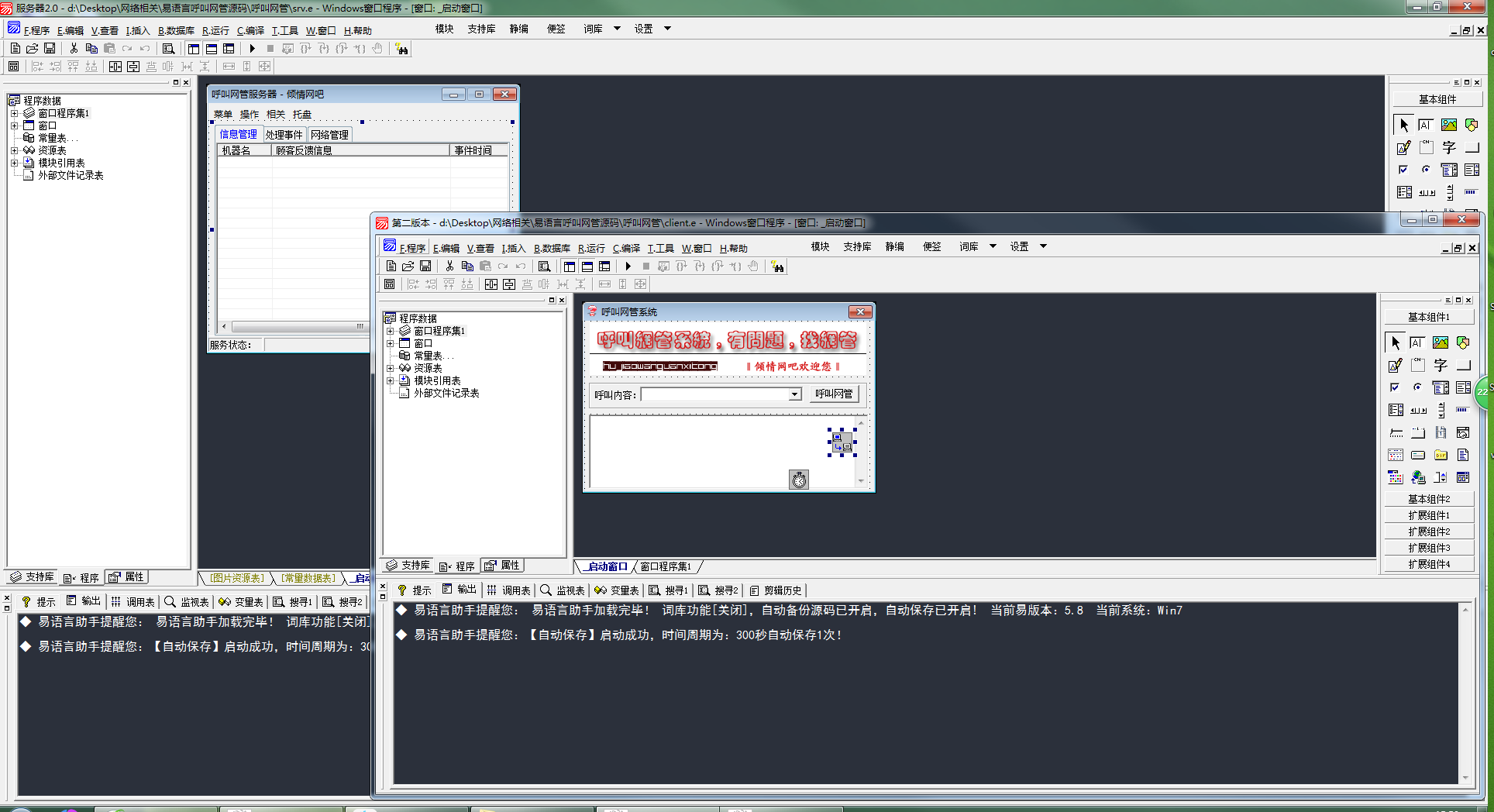Select network client globe component in palette
Viewport: 1494px width, 812px height.
tap(1418, 477)
